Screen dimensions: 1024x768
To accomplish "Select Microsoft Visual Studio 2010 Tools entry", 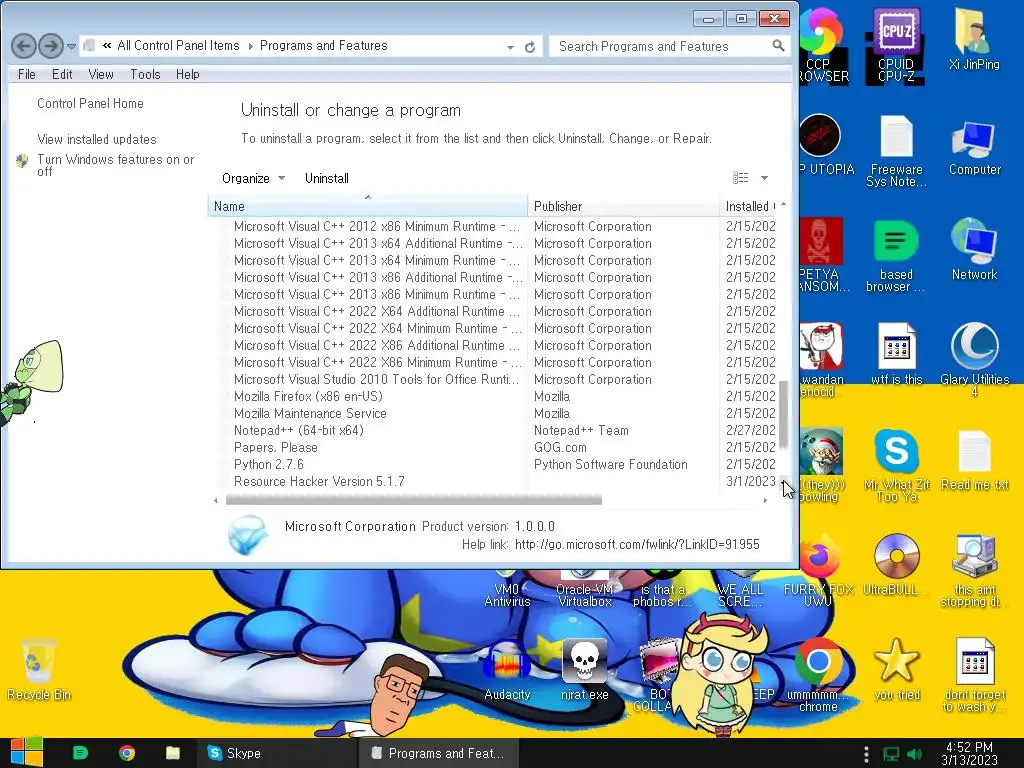I will pos(376,379).
